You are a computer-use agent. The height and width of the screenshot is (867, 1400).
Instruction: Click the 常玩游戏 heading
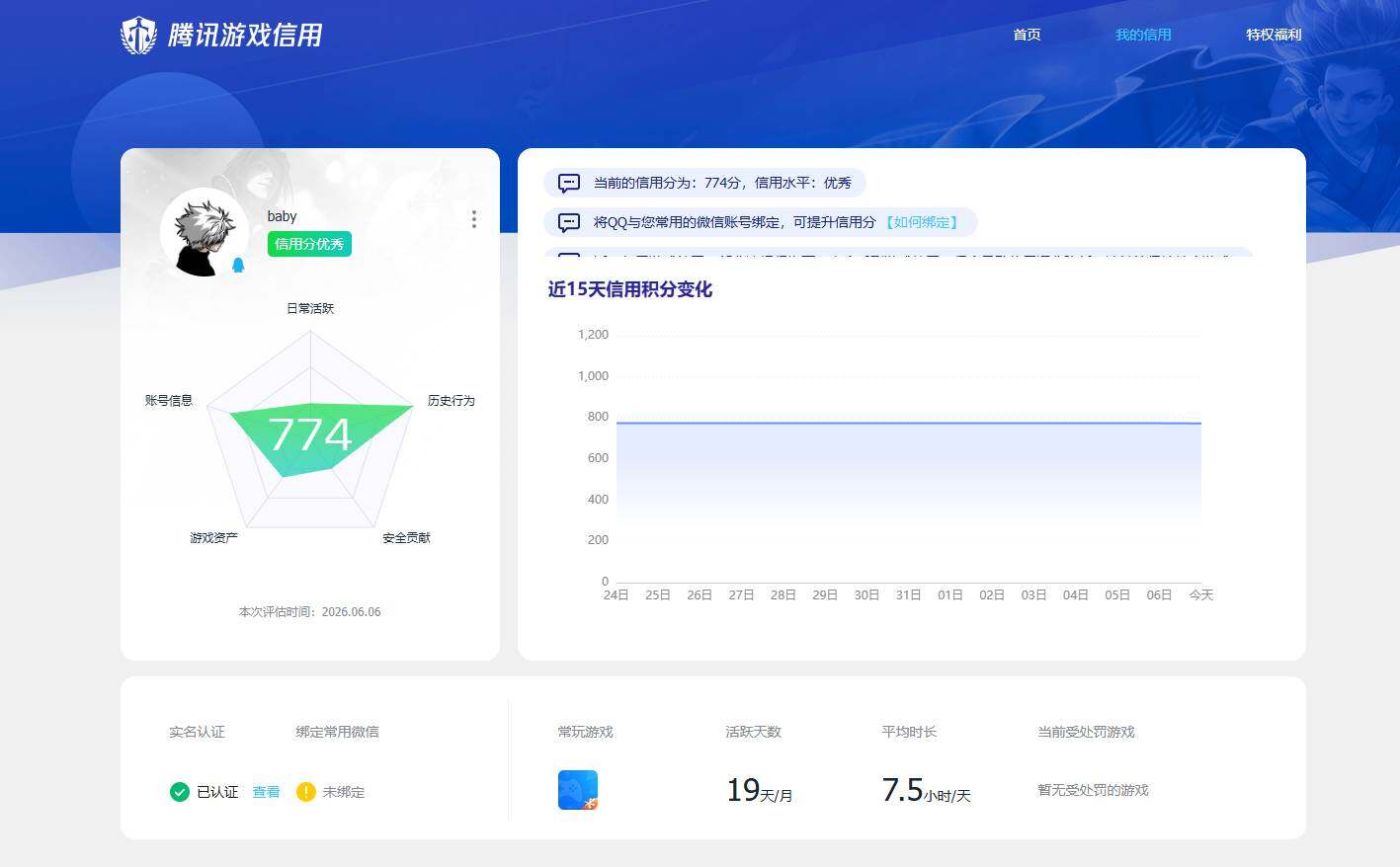[585, 732]
